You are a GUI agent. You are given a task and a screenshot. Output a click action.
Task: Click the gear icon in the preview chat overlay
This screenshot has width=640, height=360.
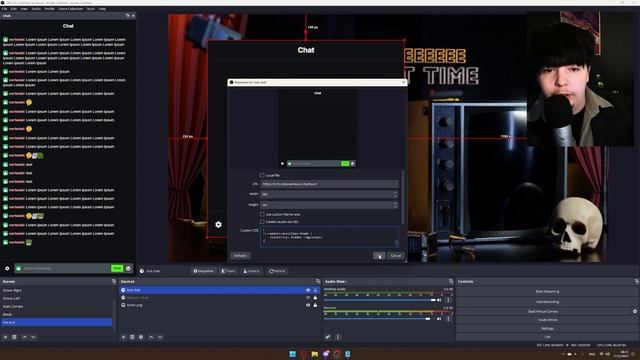218,224
